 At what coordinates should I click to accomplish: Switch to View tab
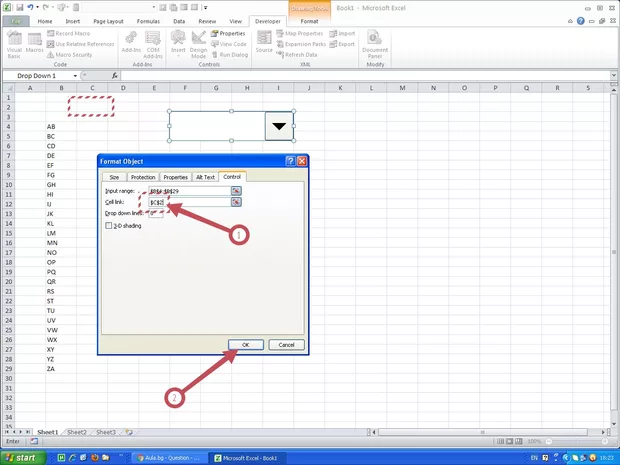point(235,21)
